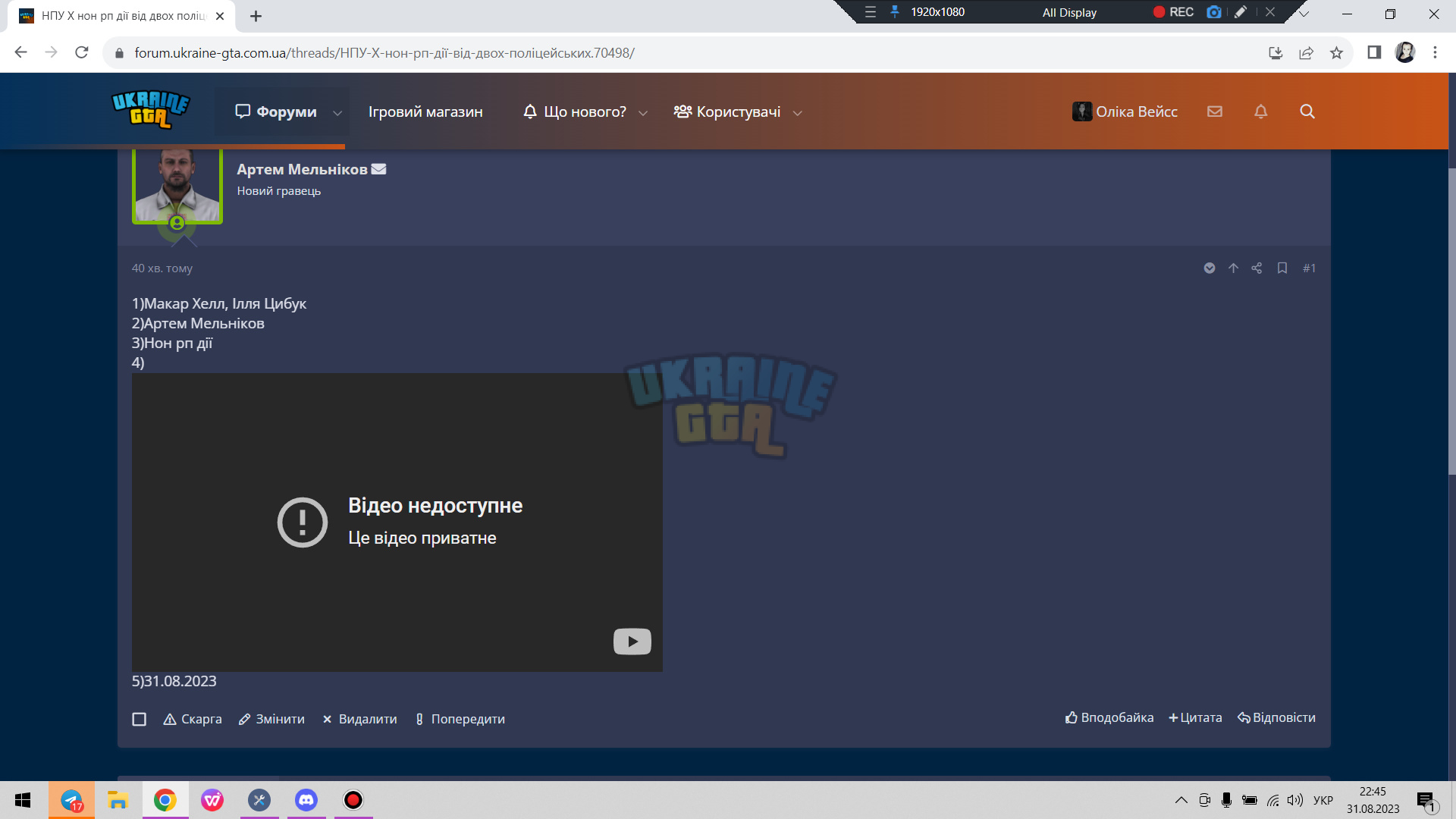Open File Explorer from the taskbar
The image size is (1456, 819).
[x=118, y=800]
